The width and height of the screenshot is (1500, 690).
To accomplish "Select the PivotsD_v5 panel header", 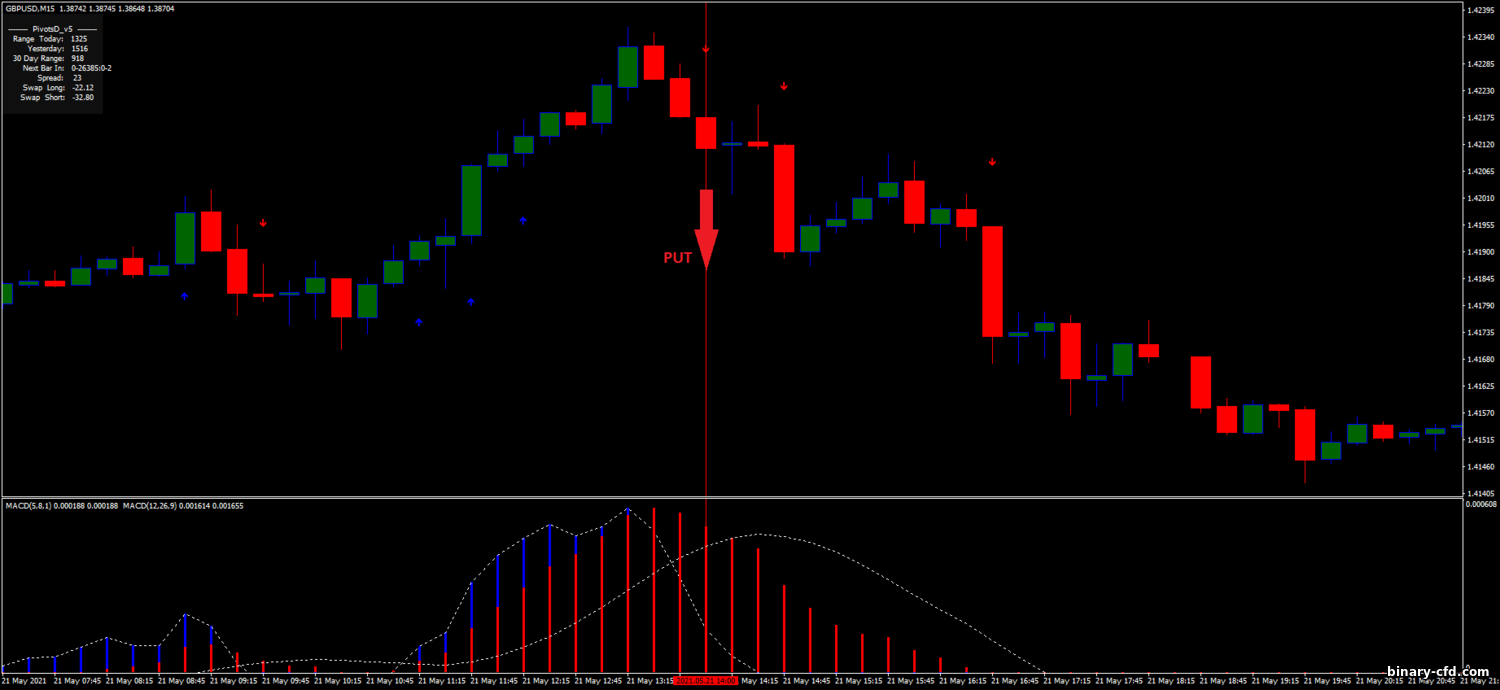I will click(x=52, y=29).
